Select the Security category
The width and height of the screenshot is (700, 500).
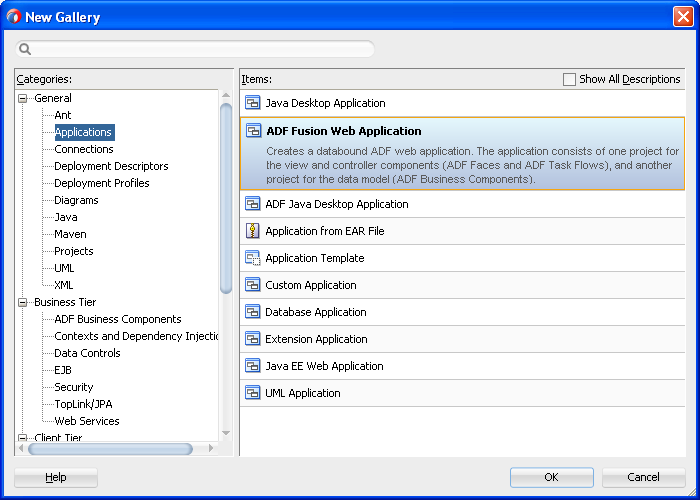74,387
